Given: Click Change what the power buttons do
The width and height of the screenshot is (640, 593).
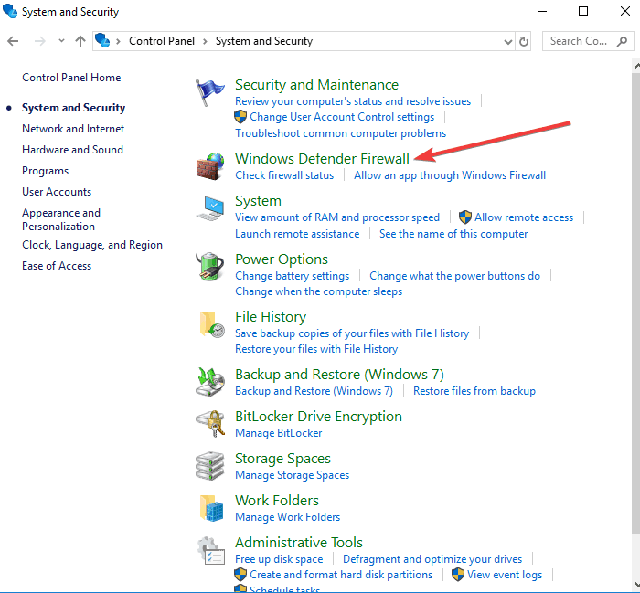Looking at the screenshot, I should tap(455, 276).
